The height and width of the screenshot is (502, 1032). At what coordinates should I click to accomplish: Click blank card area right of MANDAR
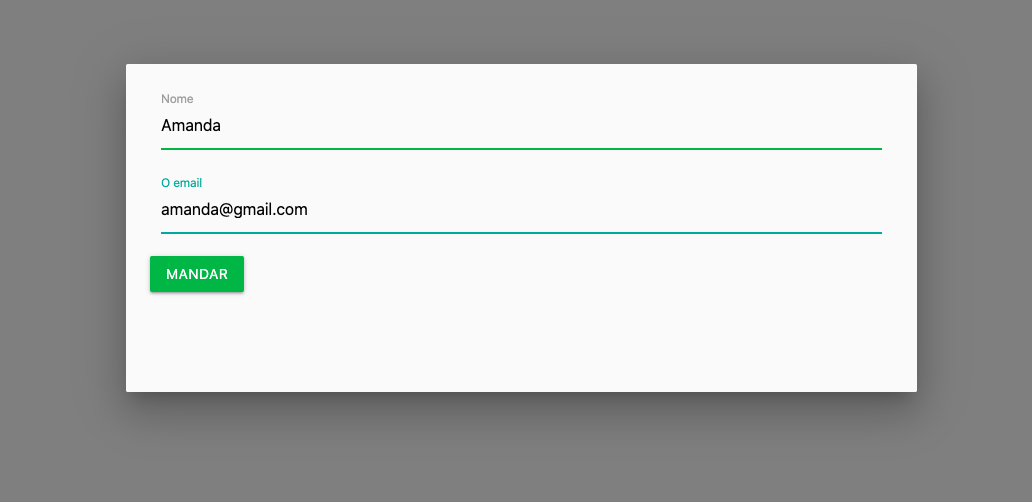tap(566, 274)
